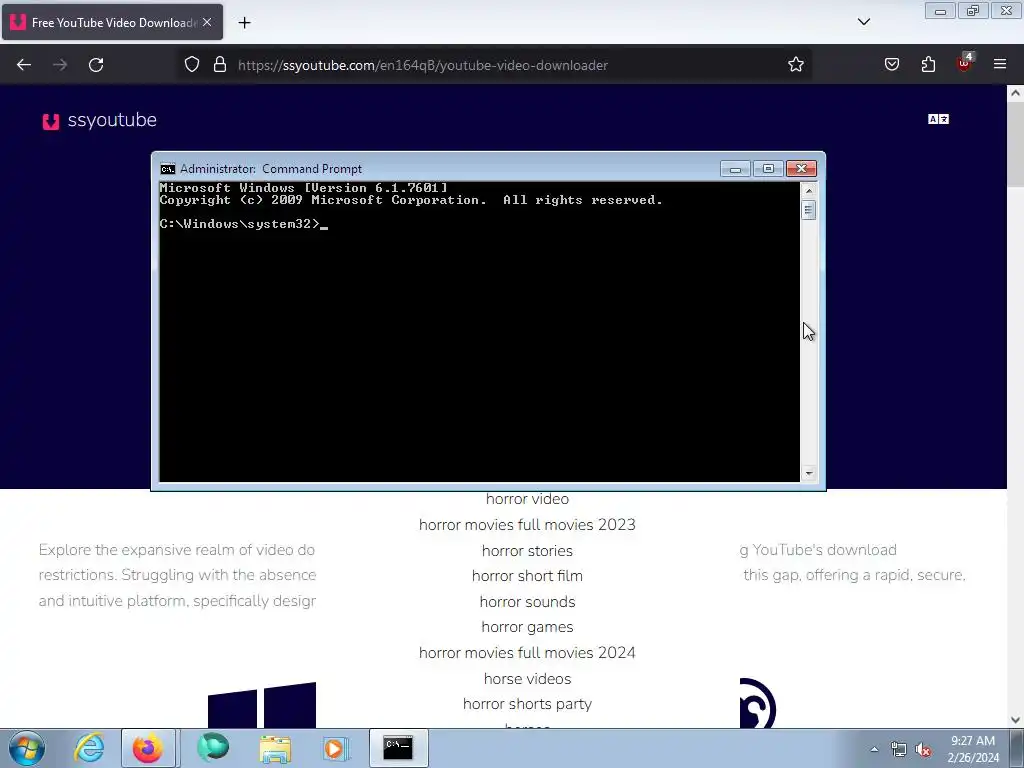Open a new Firefox tab
Viewport: 1024px width, 768px height.
click(244, 23)
